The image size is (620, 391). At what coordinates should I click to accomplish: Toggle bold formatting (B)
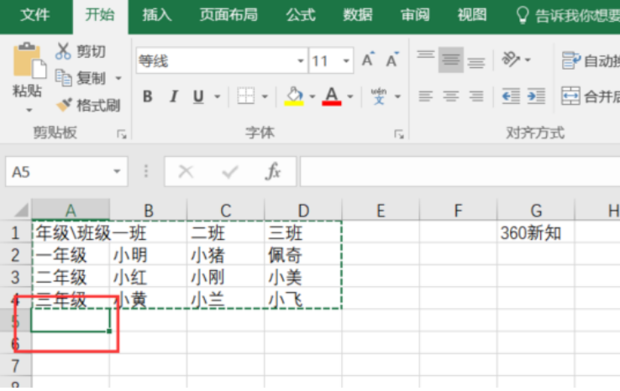click(147, 96)
